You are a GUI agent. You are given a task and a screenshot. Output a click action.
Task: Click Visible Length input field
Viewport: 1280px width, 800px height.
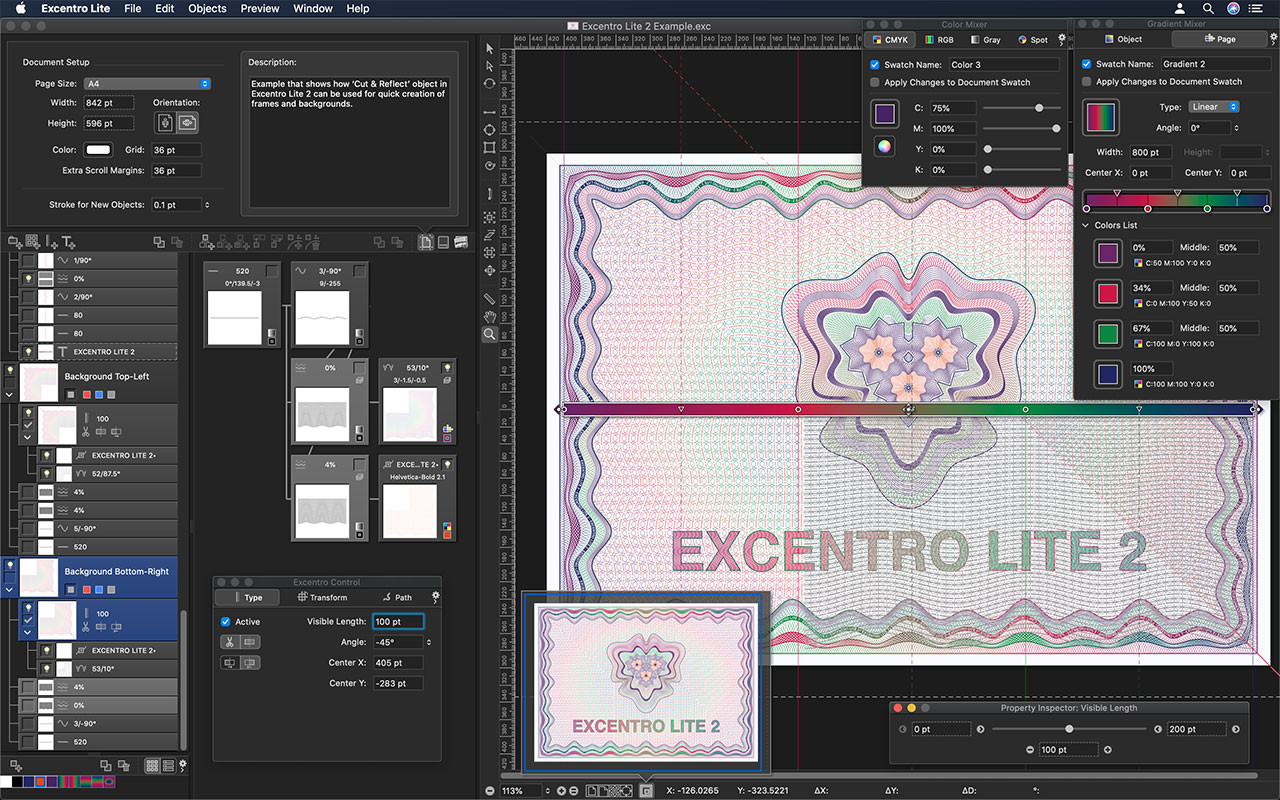point(398,622)
